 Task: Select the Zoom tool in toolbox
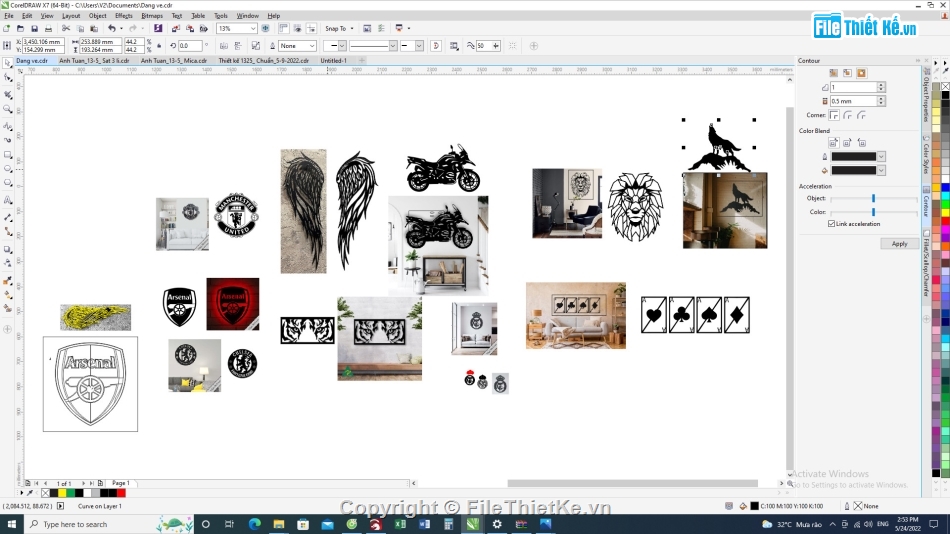pos(8,109)
